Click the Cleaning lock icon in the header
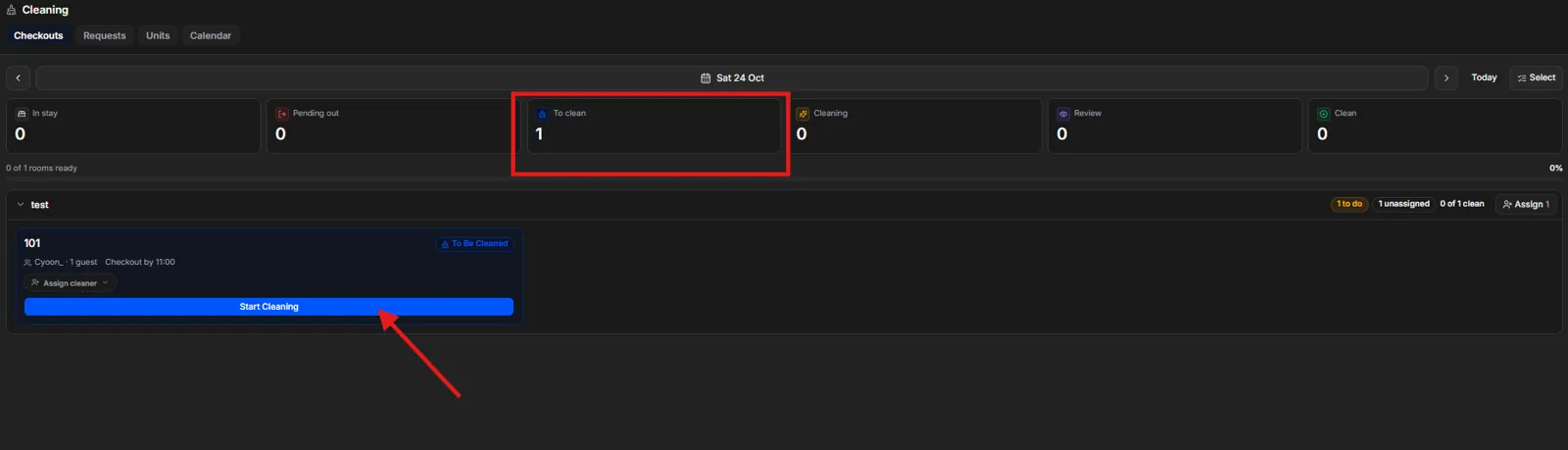 coord(11,10)
